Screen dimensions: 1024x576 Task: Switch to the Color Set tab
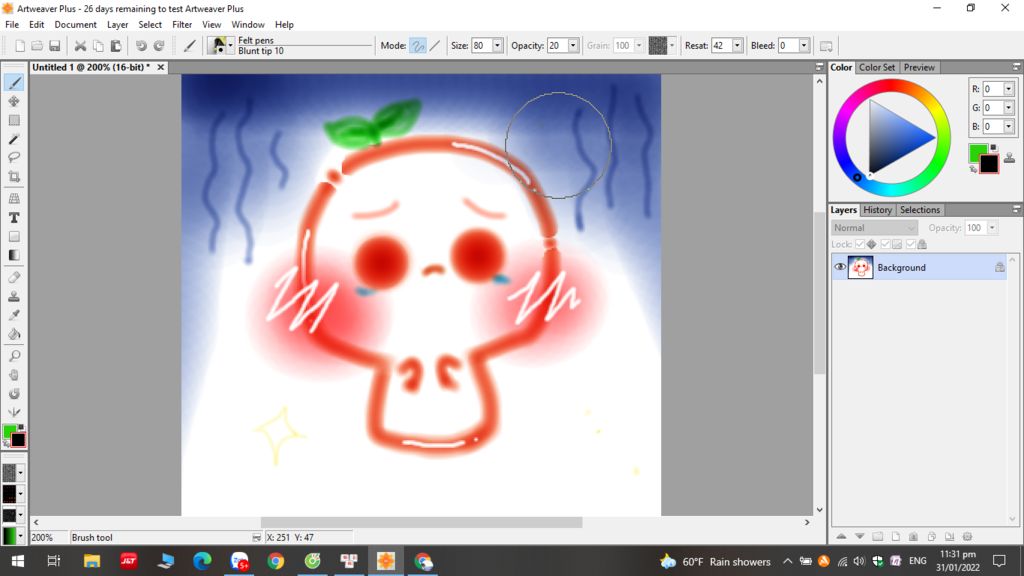(x=876, y=67)
